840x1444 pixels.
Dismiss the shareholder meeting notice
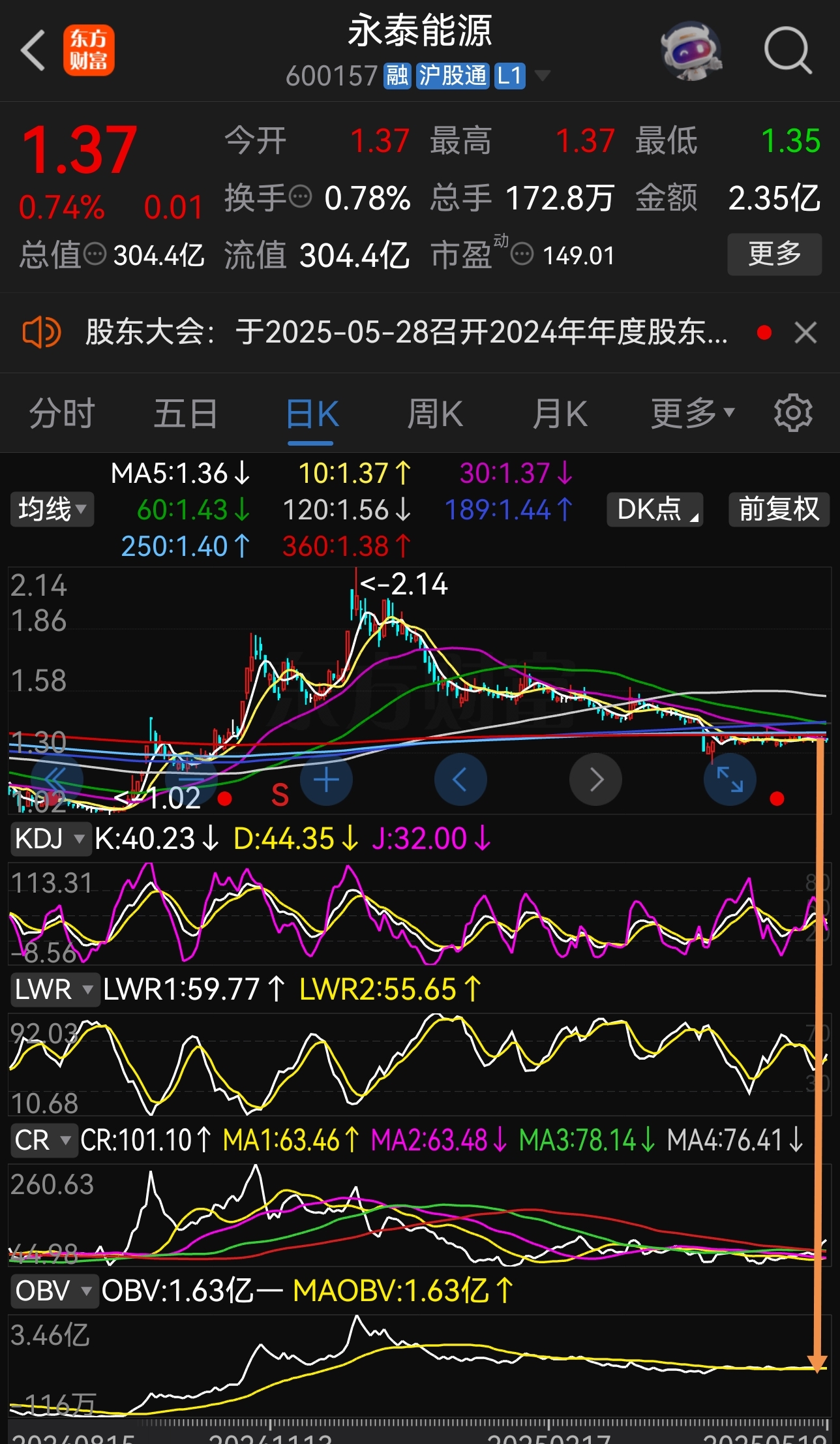806,333
